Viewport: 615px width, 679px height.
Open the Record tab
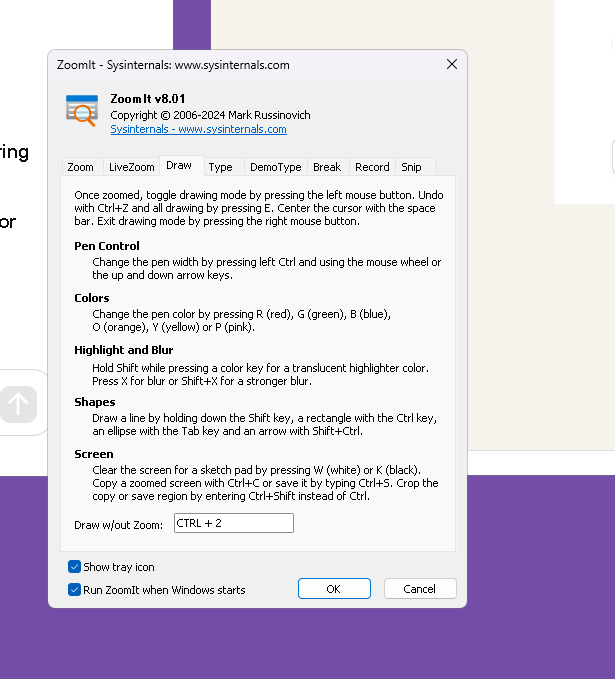pyautogui.click(x=372, y=167)
